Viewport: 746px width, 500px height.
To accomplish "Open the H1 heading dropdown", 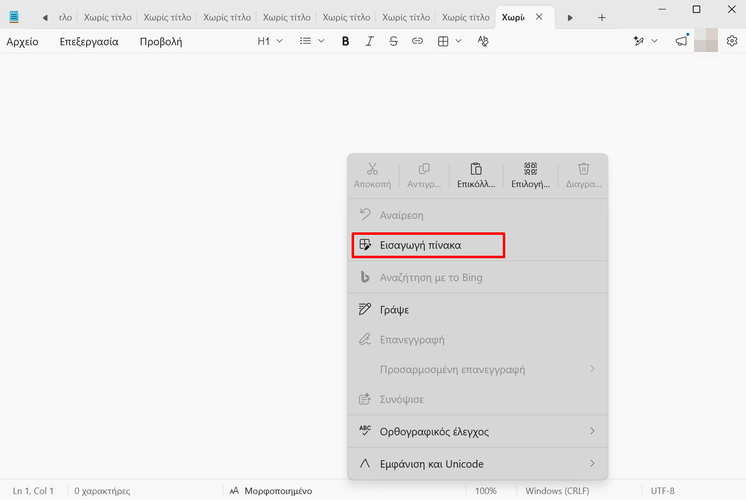I will 270,41.
